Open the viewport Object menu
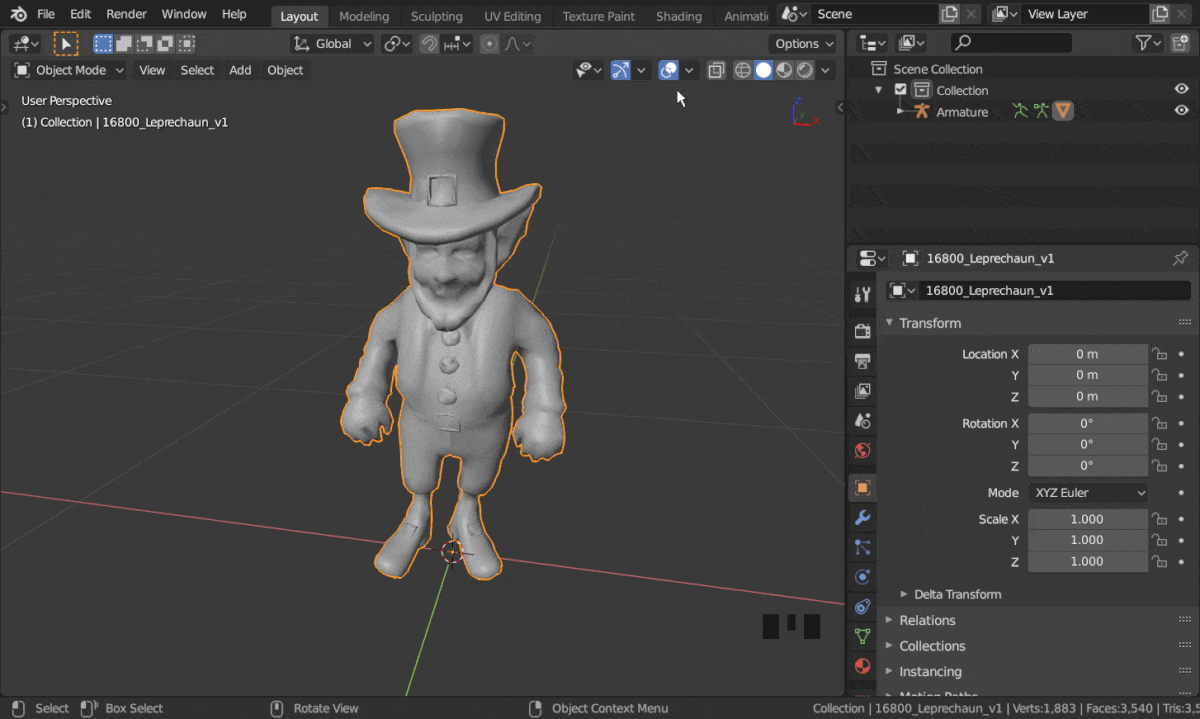 click(285, 70)
